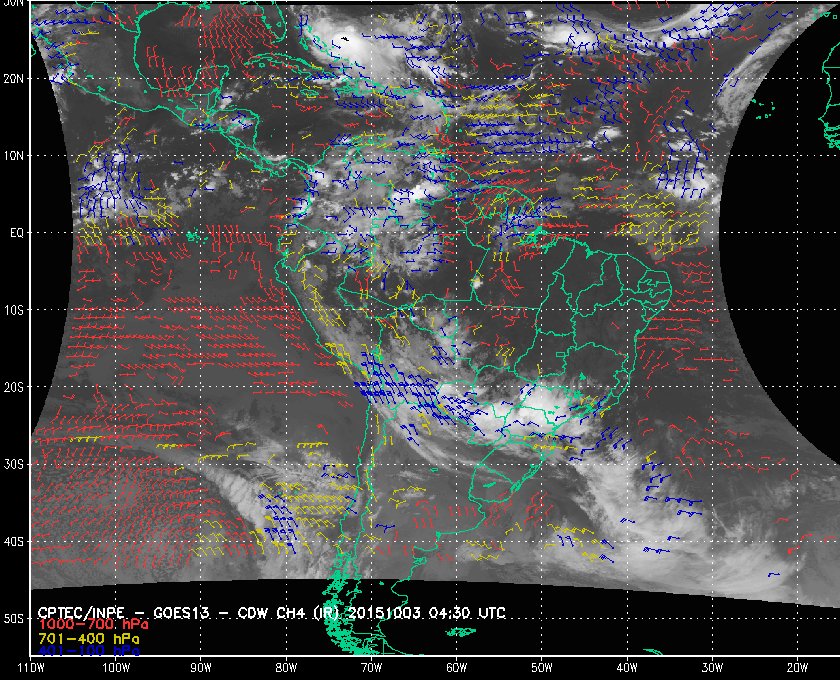840x680 pixels.
Task: Select the 80W longitude label
Action: pos(286,668)
